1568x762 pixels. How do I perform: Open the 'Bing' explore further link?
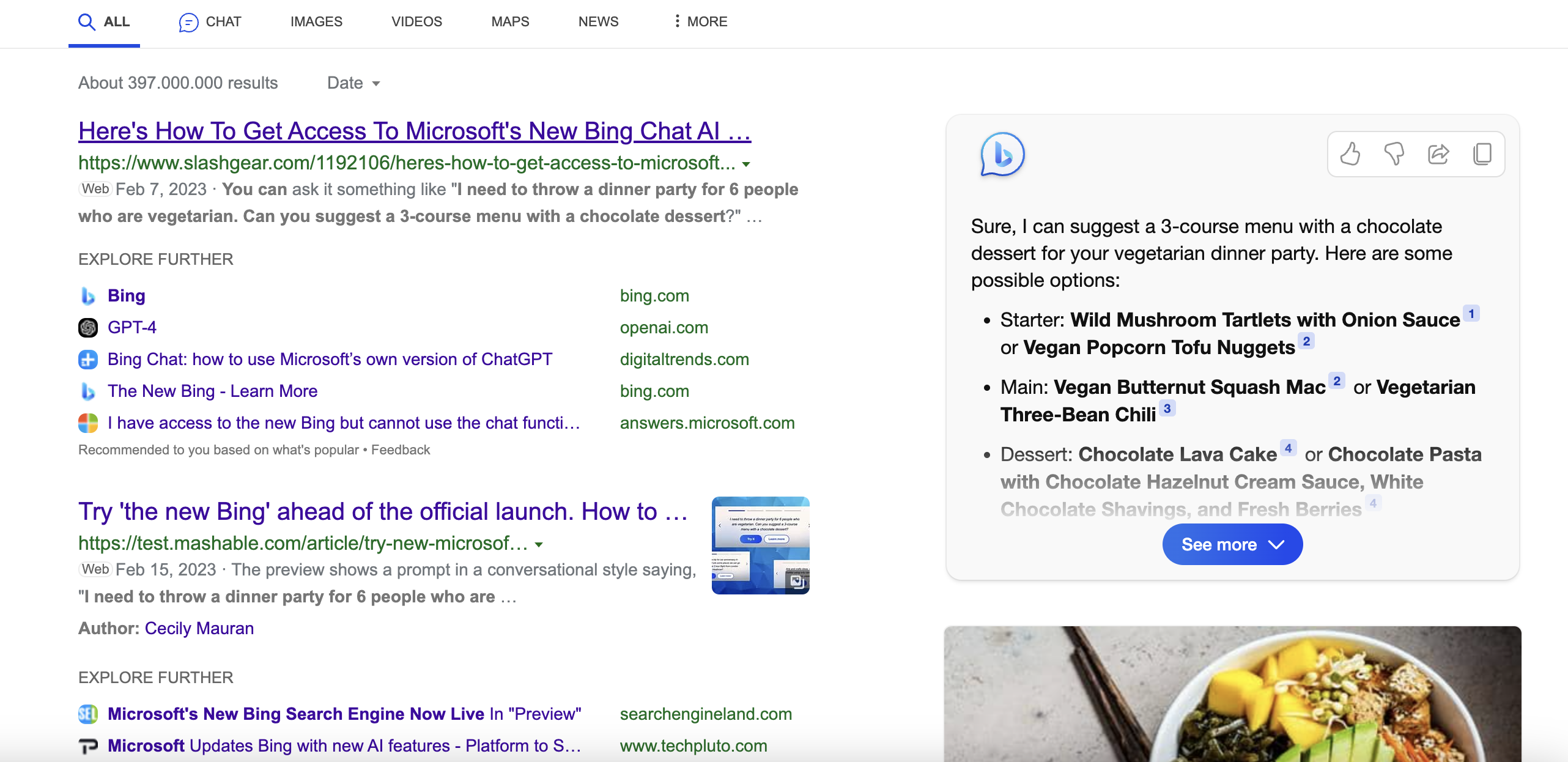coord(126,296)
